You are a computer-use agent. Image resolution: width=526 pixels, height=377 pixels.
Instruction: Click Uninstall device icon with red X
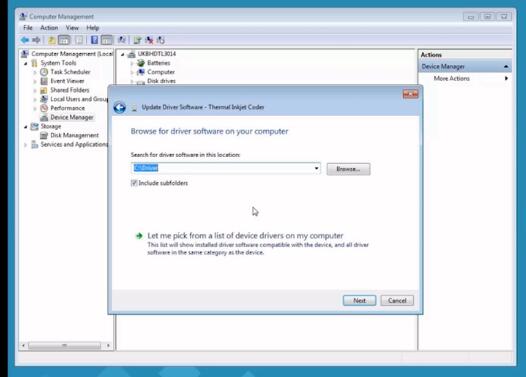149,40
